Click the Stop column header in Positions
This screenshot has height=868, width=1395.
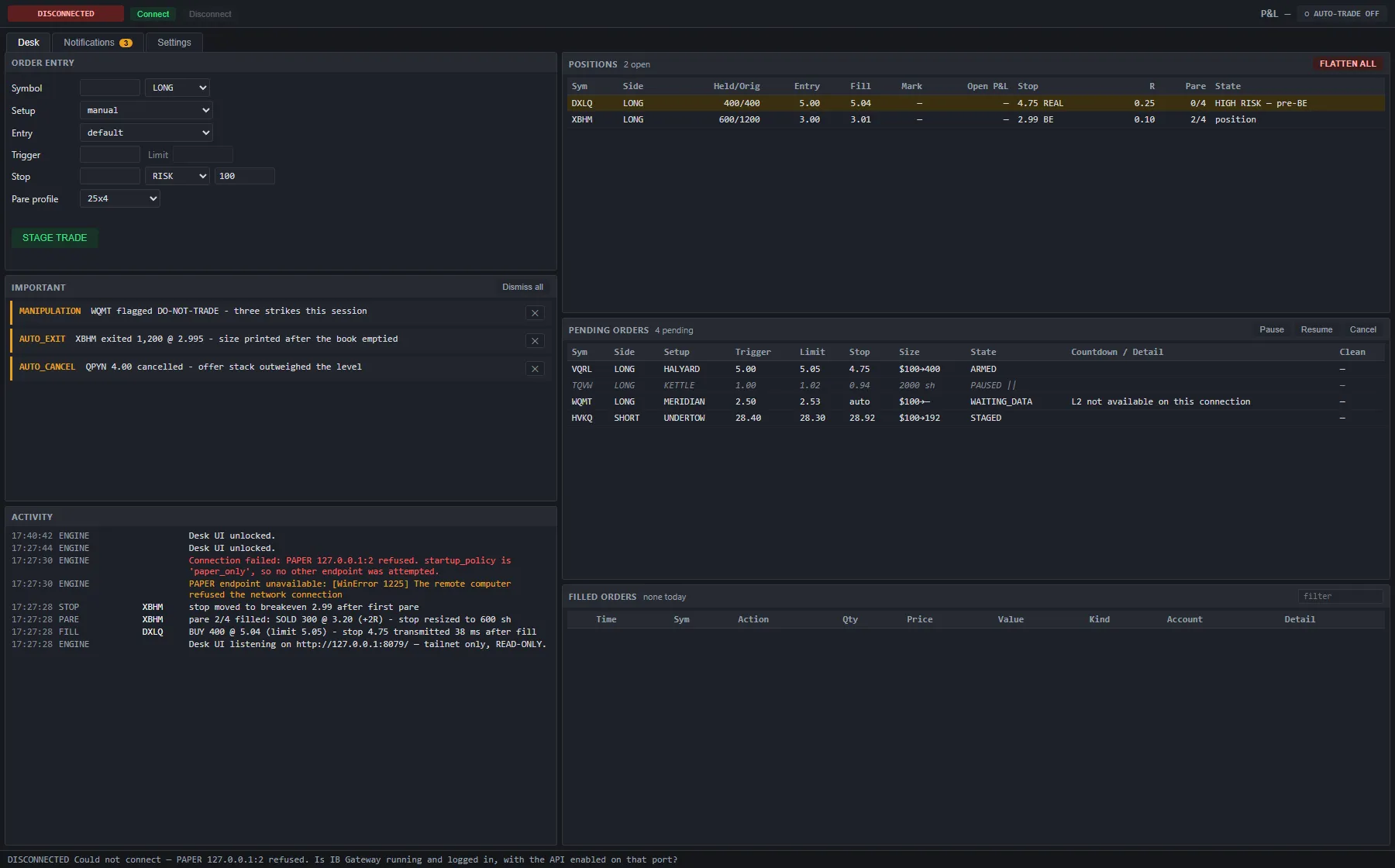click(x=1028, y=86)
